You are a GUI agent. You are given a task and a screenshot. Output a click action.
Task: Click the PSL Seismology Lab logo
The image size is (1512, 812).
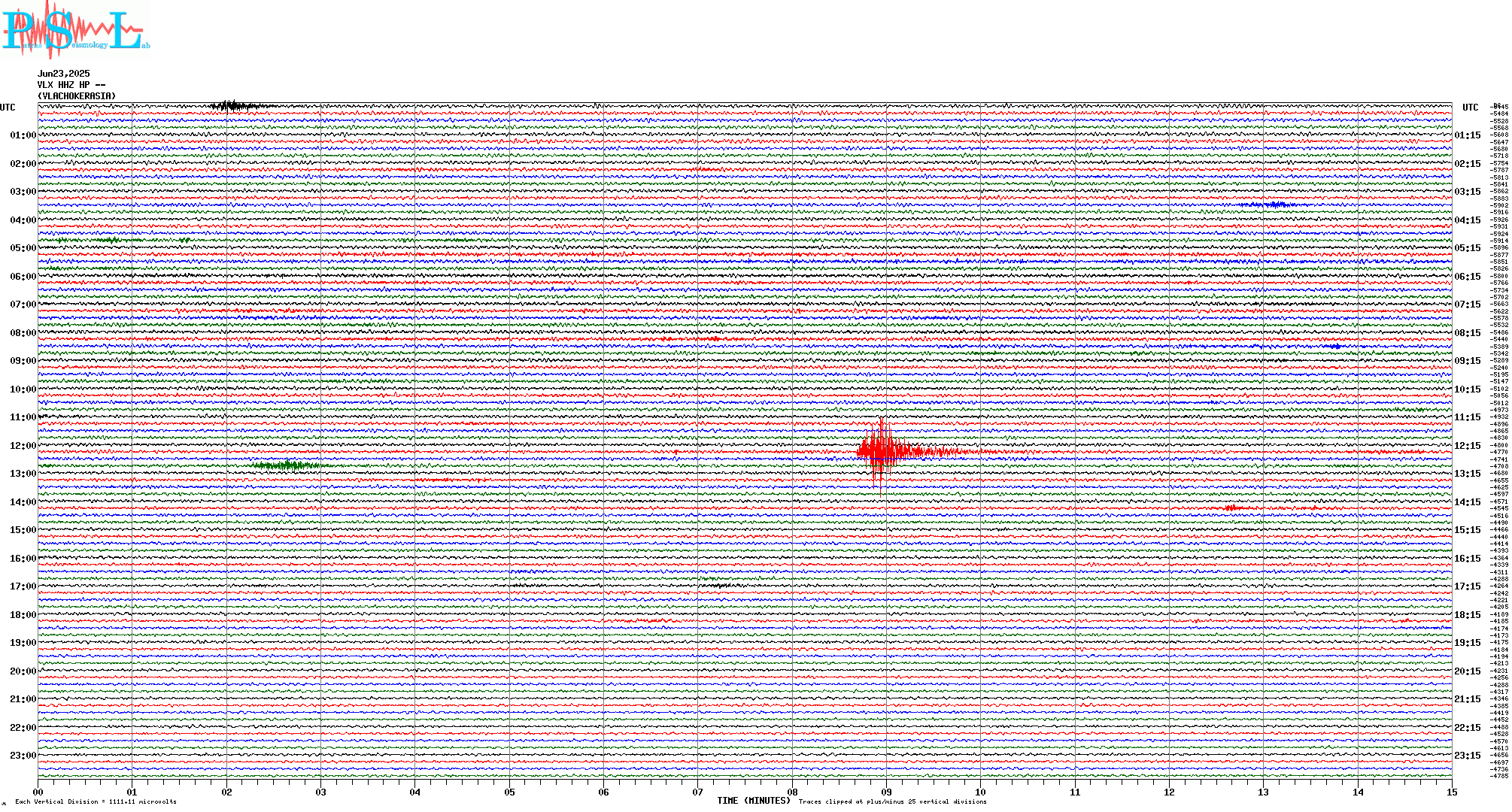coord(75,29)
